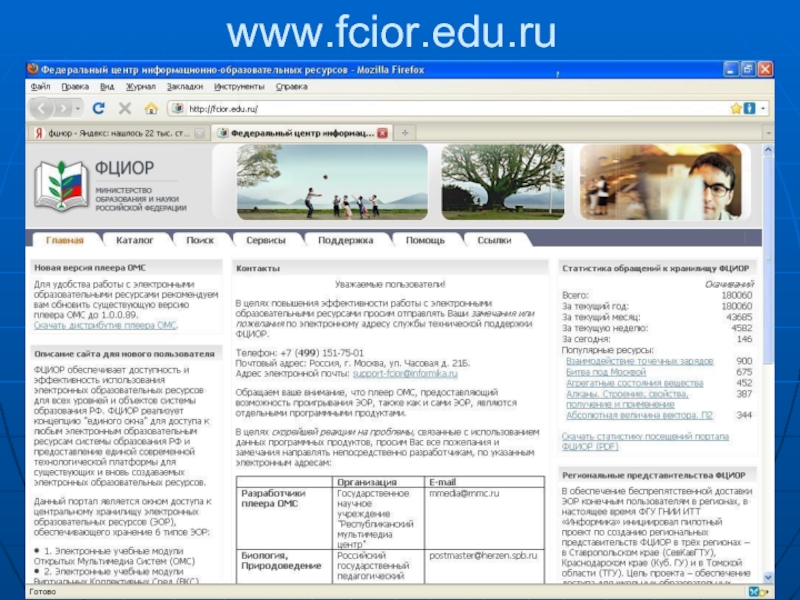Click the large tree banner image
Image resolution: width=800 pixels, height=600 pixels.
(x=503, y=182)
